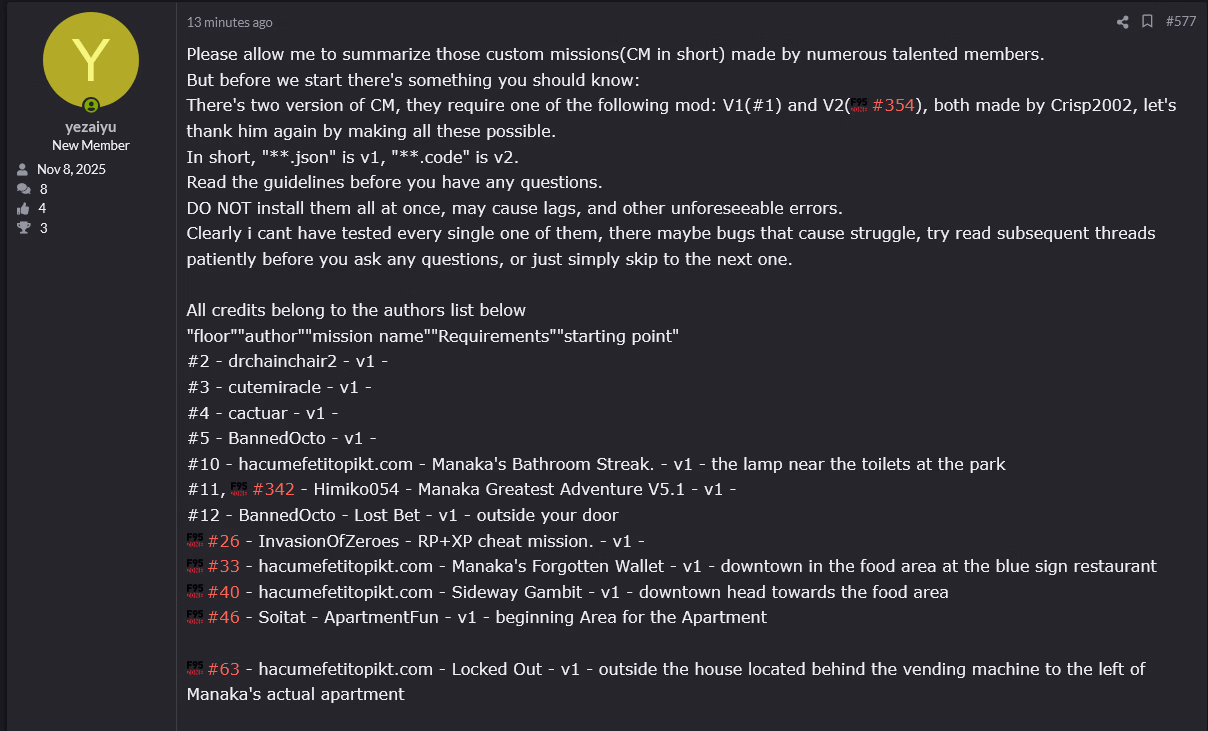Open the yezaiyu username profile link
The image size is (1208, 731).
pyautogui.click(x=91, y=127)
